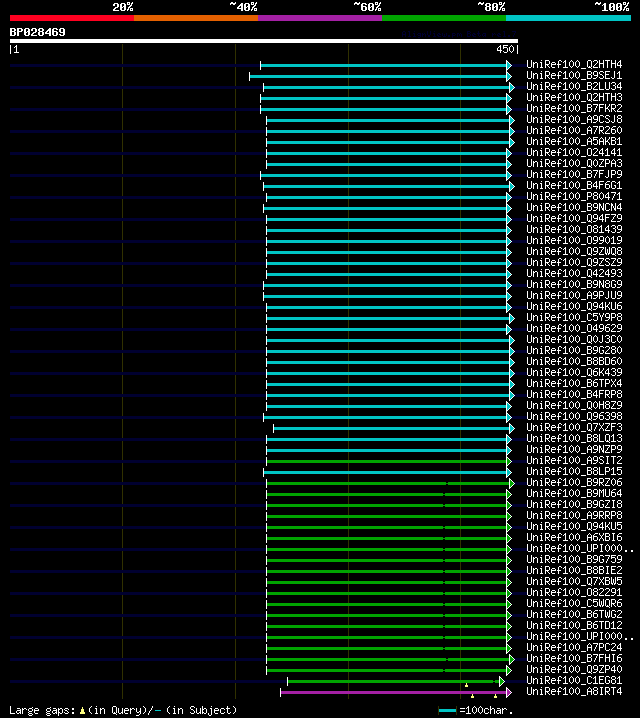Click label UniRef100_Q0J3C0
This screenshot has width=640, height=718.
pyautogui.click(x=574, y=339)
